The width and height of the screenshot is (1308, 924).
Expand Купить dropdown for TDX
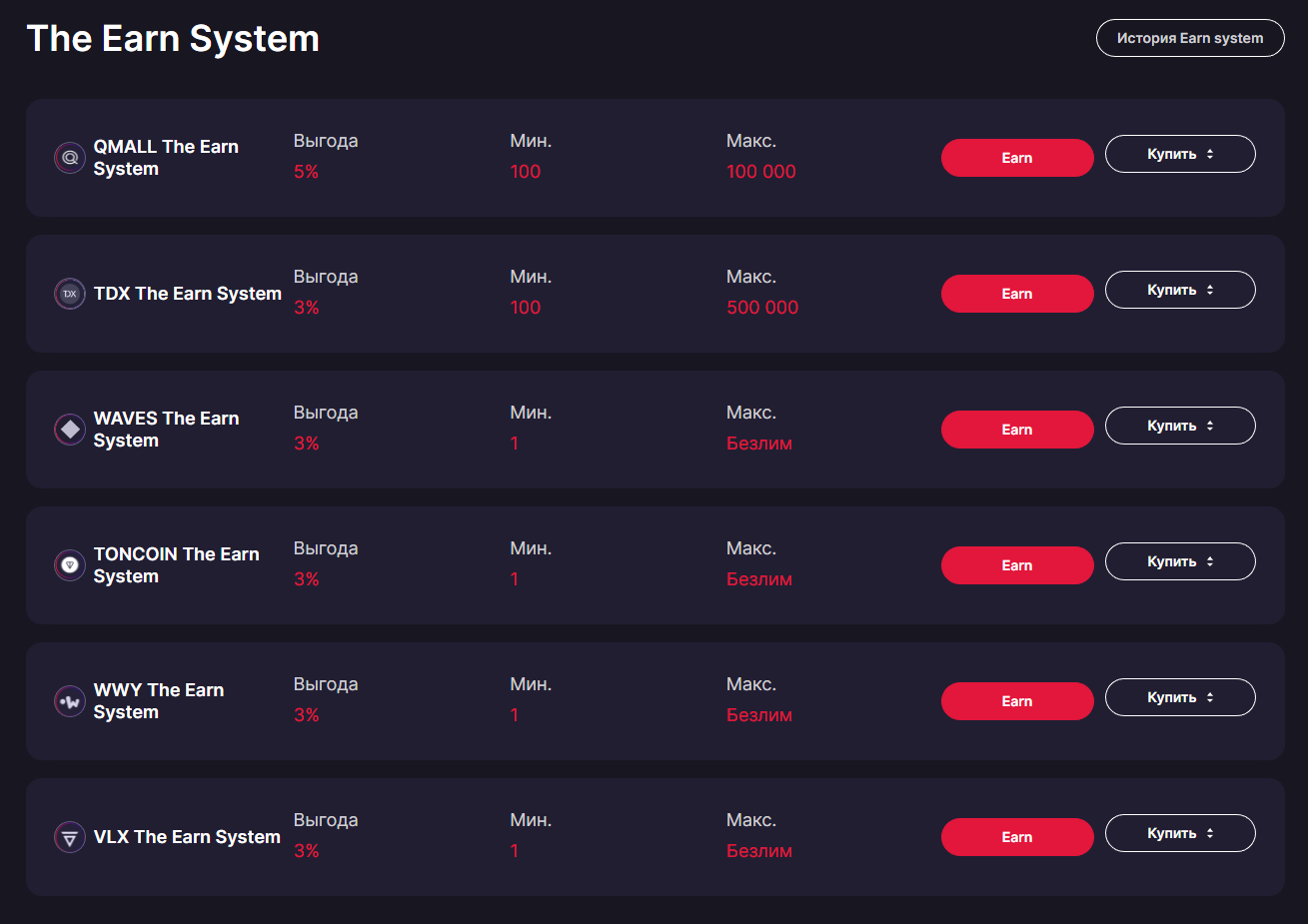click(x=1179, y=290)
